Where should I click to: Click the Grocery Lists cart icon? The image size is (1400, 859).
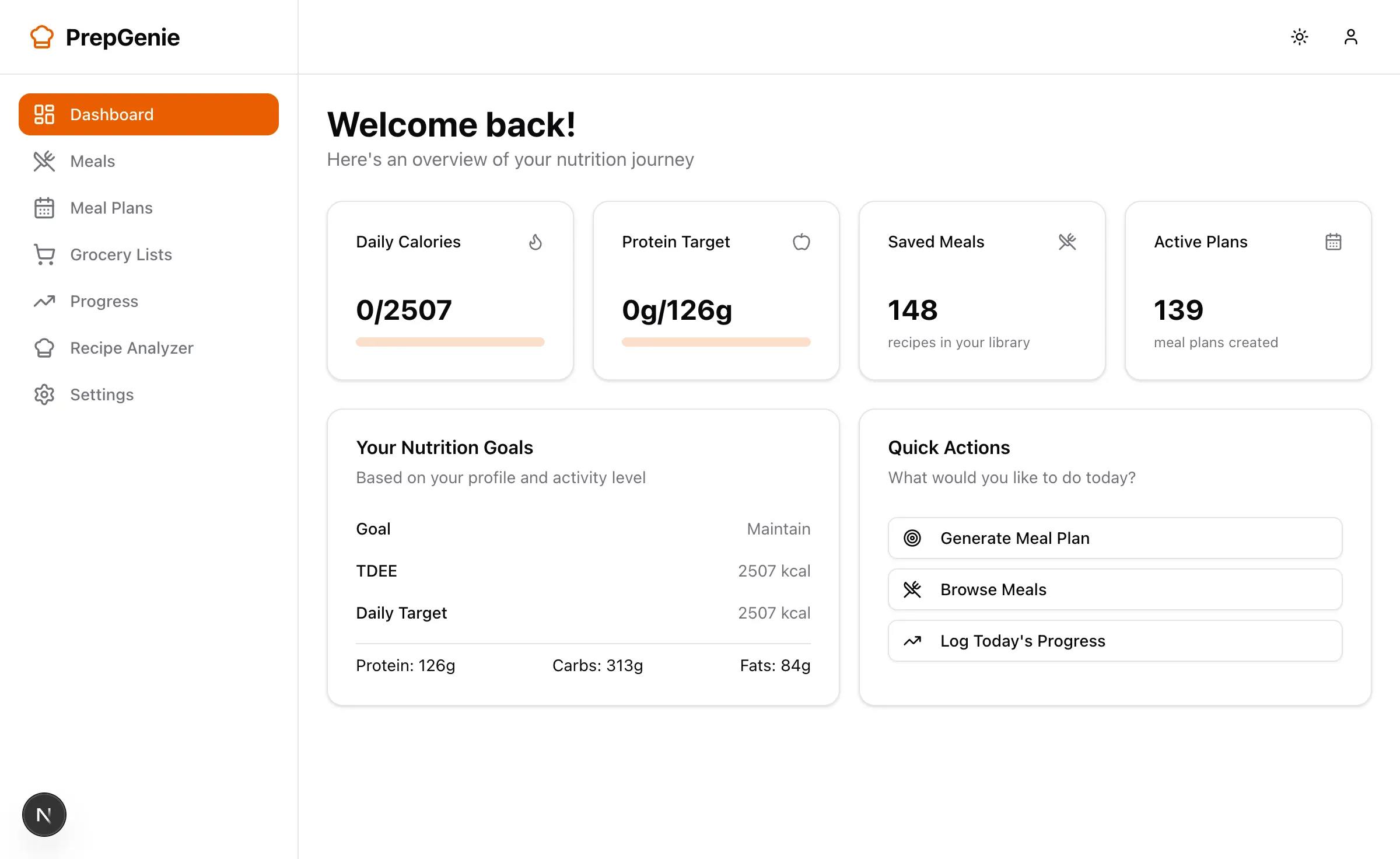[44, 254]
